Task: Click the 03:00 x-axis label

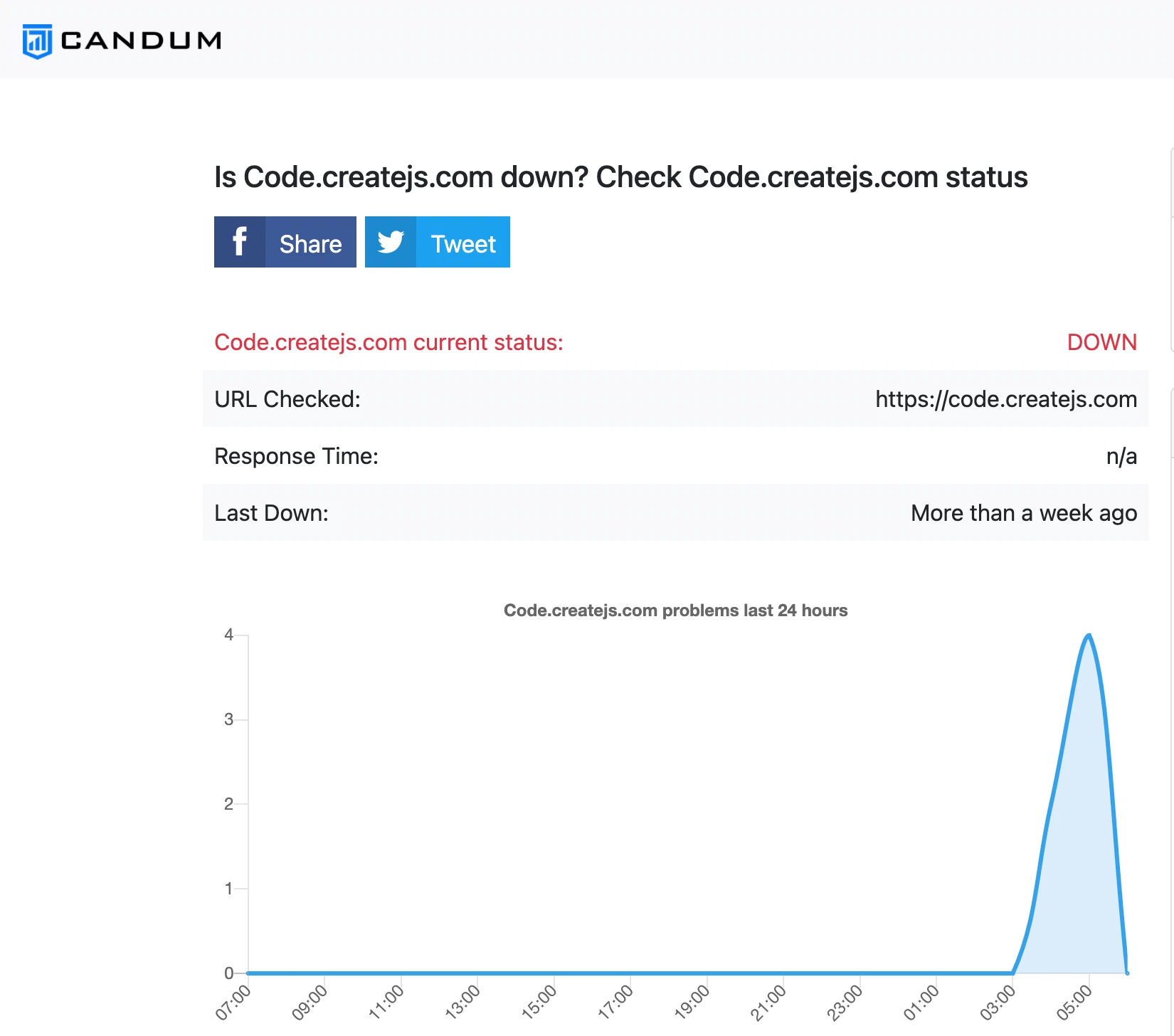Action: tap(998, 1003)
